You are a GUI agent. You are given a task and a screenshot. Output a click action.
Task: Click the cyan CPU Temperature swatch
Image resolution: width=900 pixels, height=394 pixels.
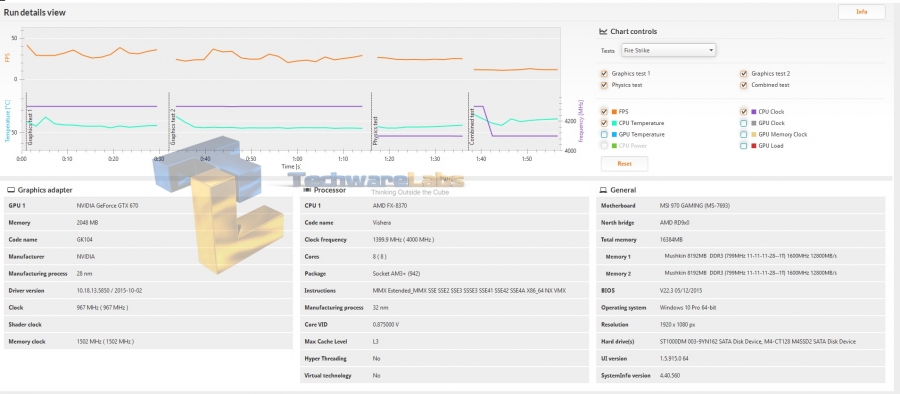tap(614, 123)
